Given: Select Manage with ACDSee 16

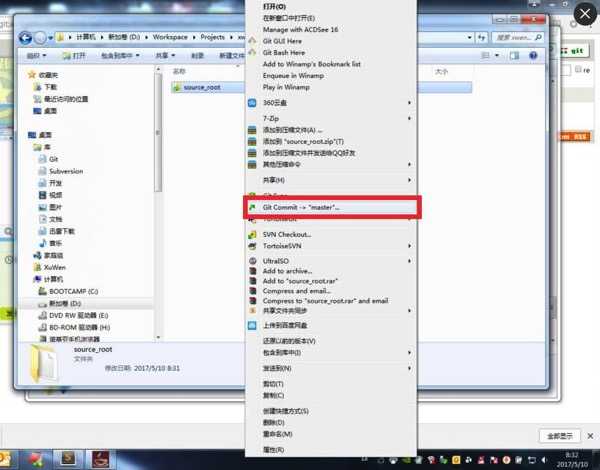Looking at the screenshot, I should pyautogui.click(x=300, y=29).
